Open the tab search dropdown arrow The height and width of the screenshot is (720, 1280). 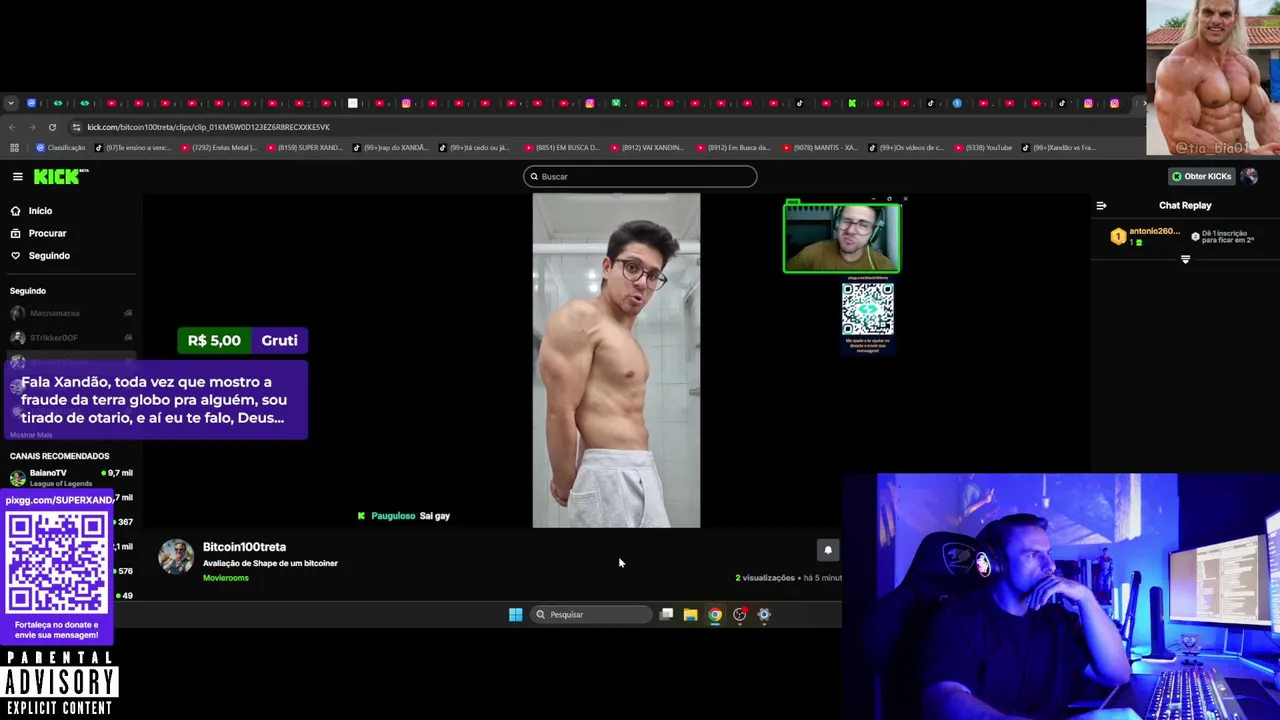coord(10,103)
